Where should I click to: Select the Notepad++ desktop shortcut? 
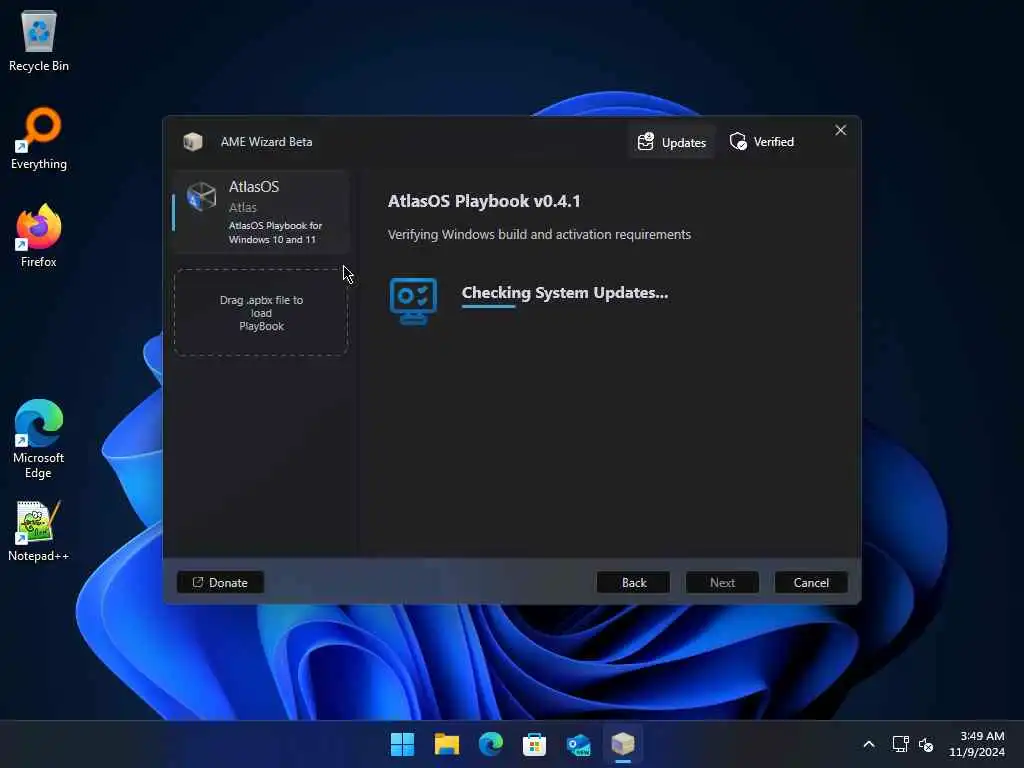(39, 531)
